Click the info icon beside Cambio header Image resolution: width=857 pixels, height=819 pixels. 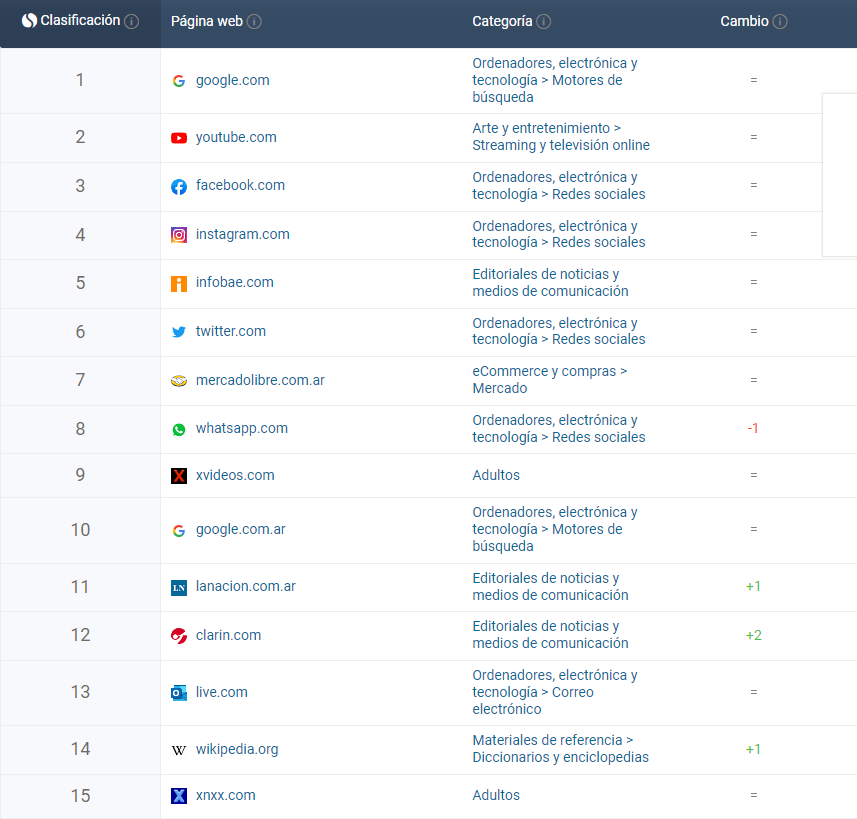(780, 22)
